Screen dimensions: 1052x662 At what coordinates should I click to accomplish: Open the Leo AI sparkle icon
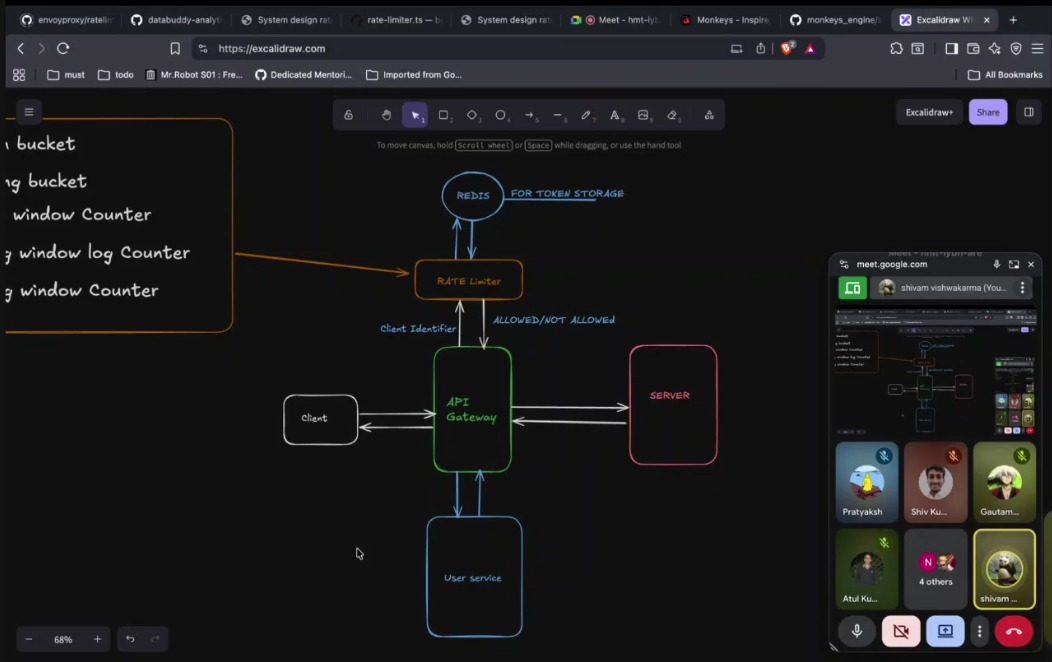click(994, 48)
